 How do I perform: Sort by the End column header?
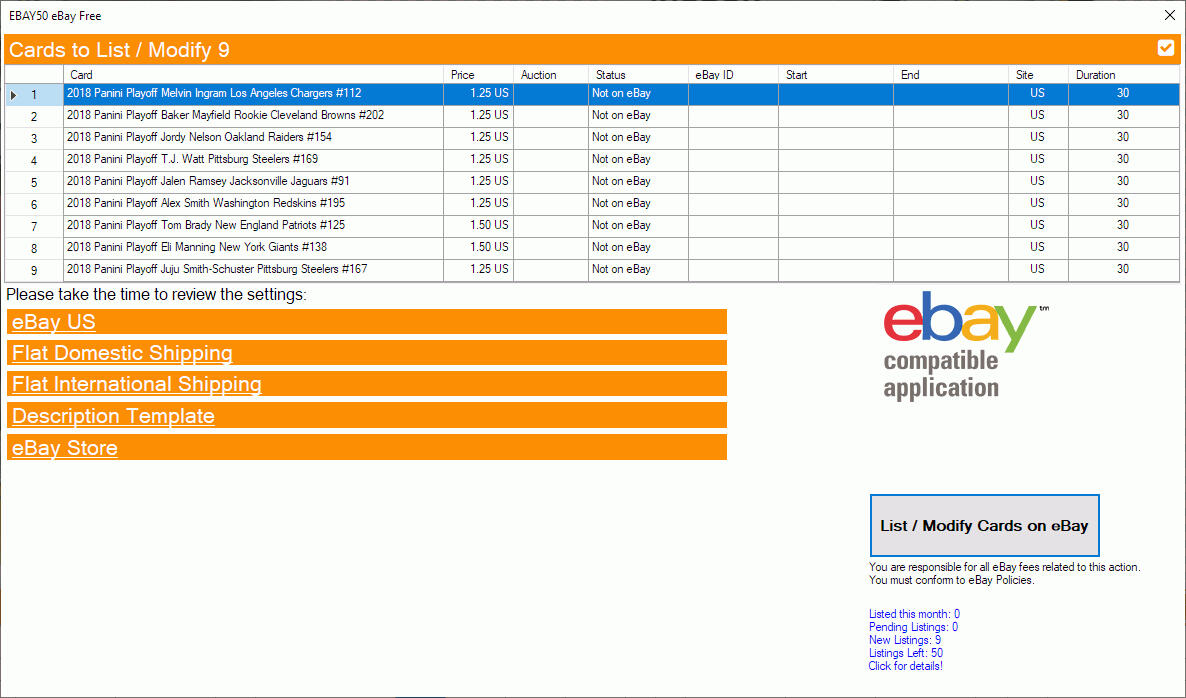pyautogui.click(x=951, y=75)
